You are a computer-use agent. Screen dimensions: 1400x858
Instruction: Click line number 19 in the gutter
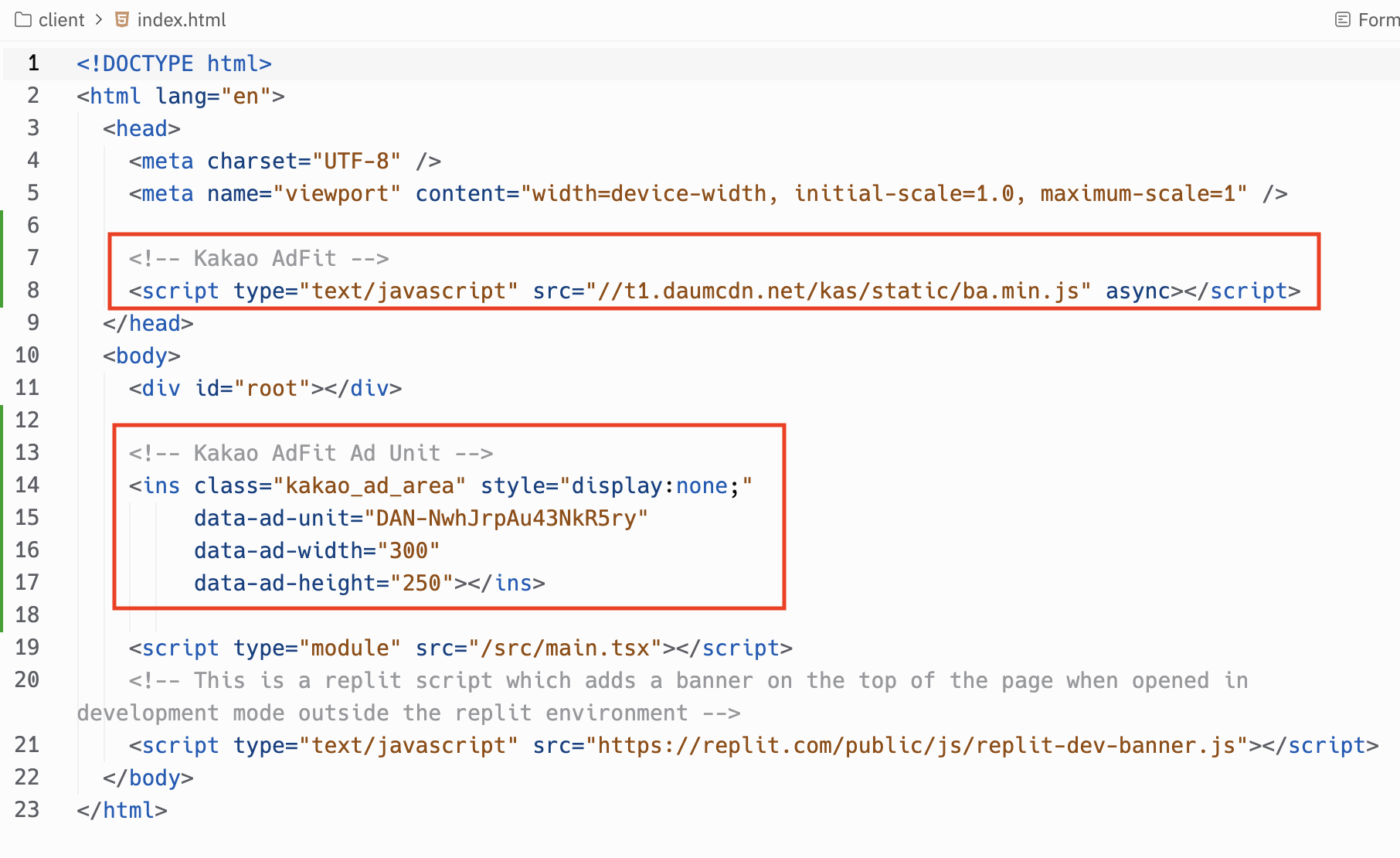point(27,648)
